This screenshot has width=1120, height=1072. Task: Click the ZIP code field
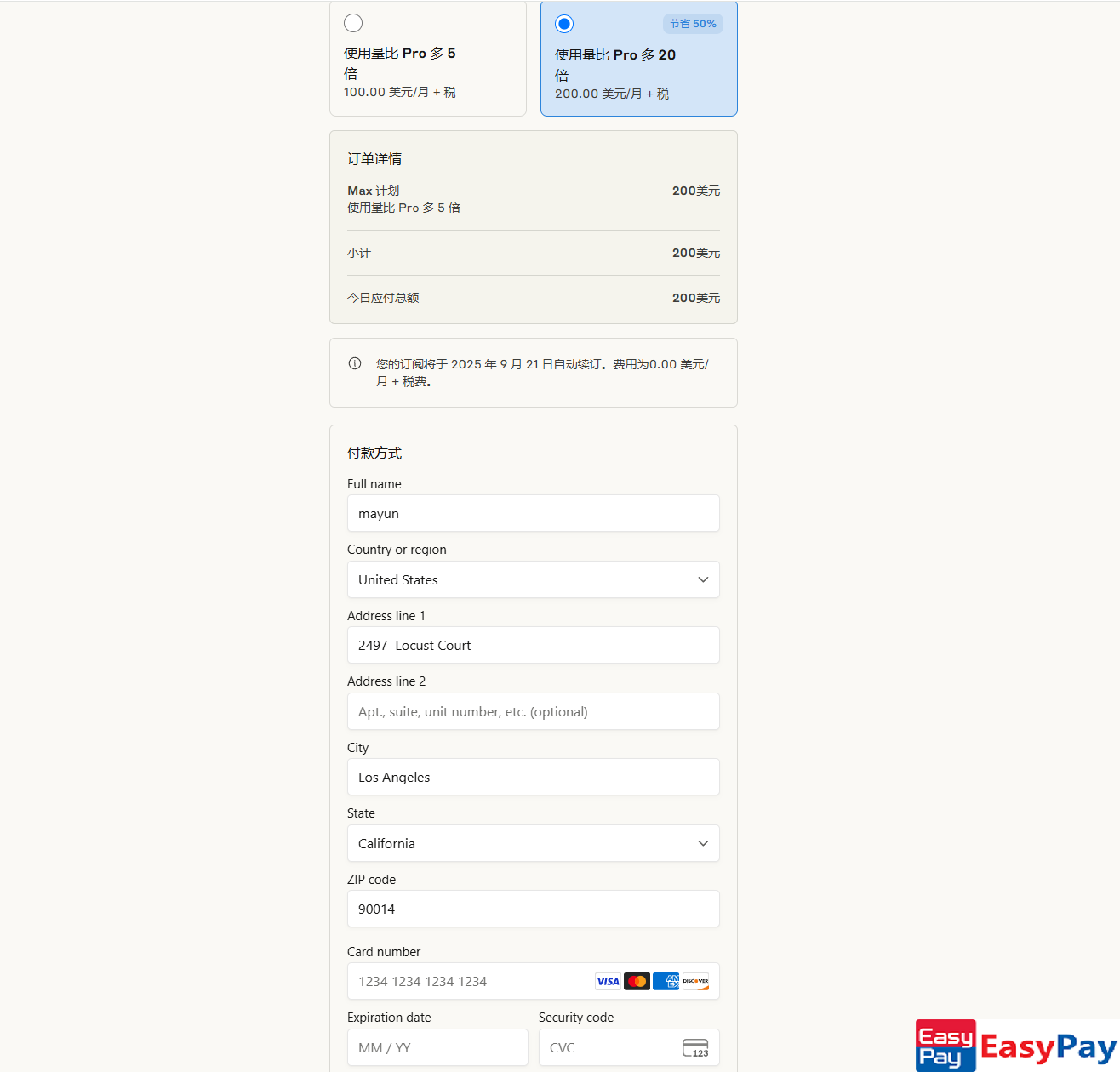tap(533, 909)
